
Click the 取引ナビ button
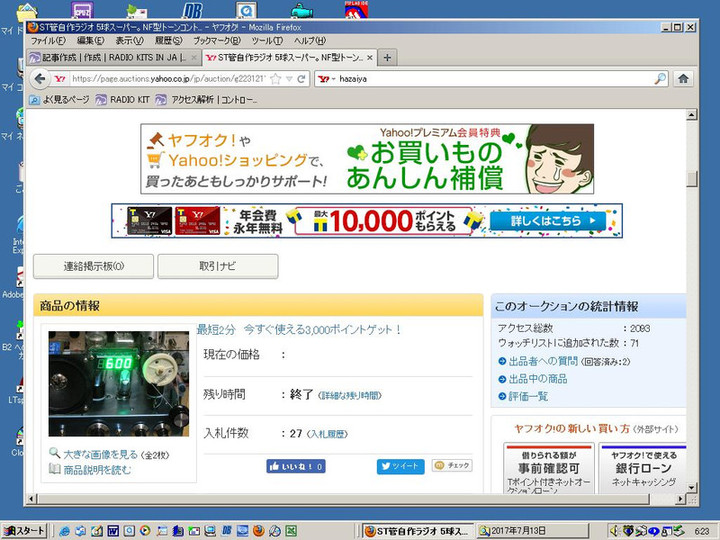(217, 266)
